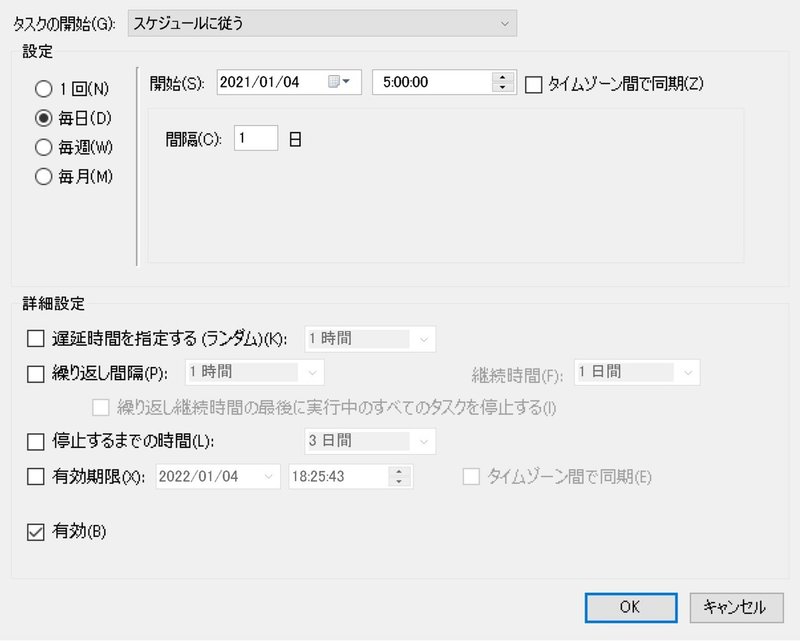Image resolution: width=800 pixels, height=641 pixels.
Task: Select the 毎月(M) schedule option
Action: point(43,176)
